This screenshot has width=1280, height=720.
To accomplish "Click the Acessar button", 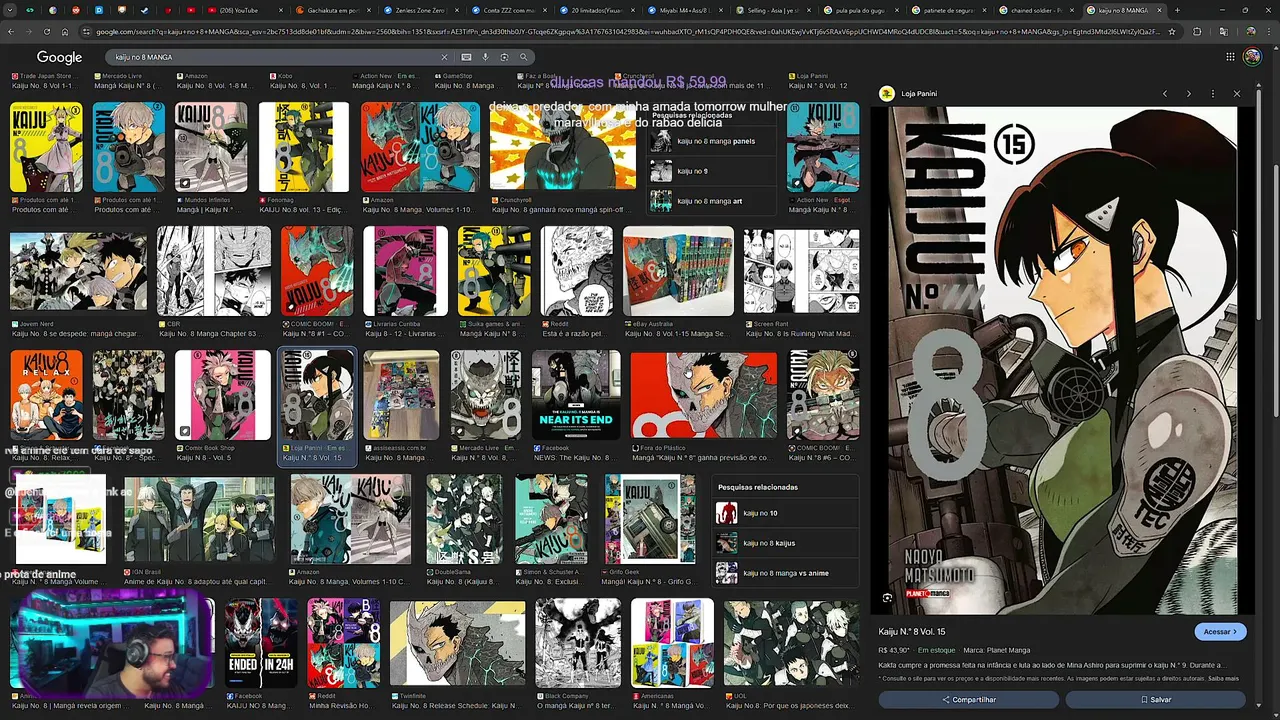I will pyautogui.click(x=1220, y=632).
